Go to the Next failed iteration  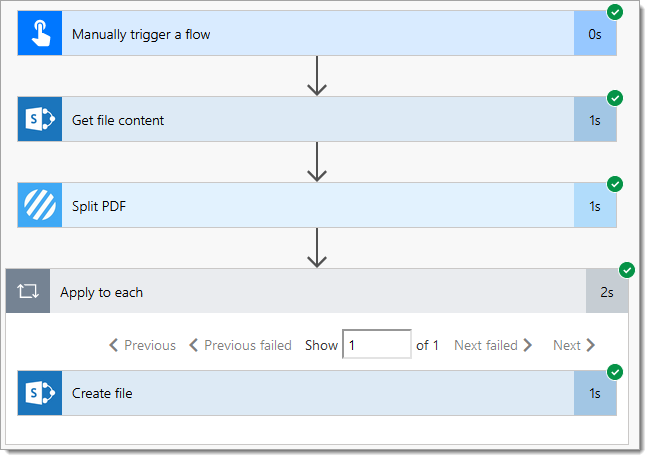(x=493, y=345)
